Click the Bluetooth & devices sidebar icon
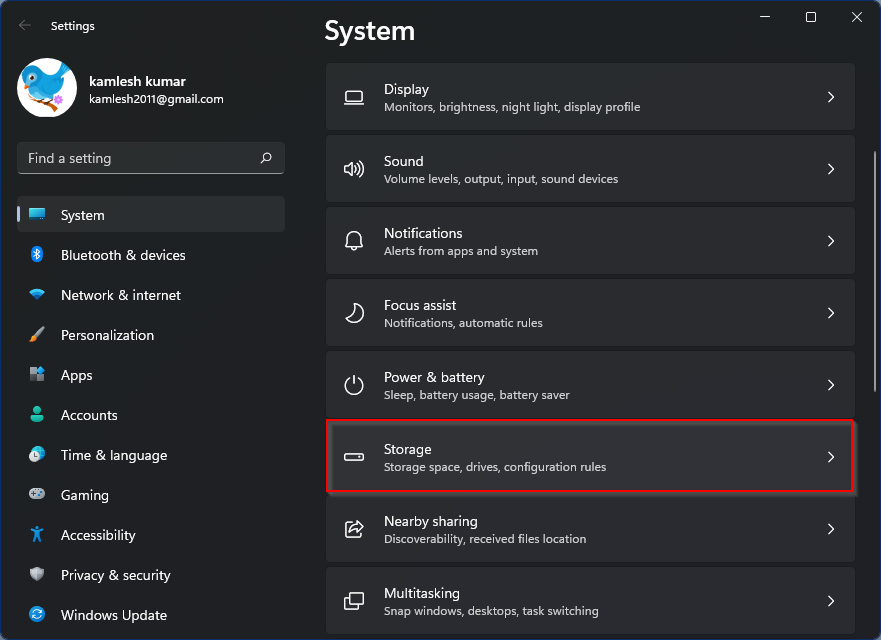Image resolution: width=881 pixels, height=640 pixels. point(37,255)
